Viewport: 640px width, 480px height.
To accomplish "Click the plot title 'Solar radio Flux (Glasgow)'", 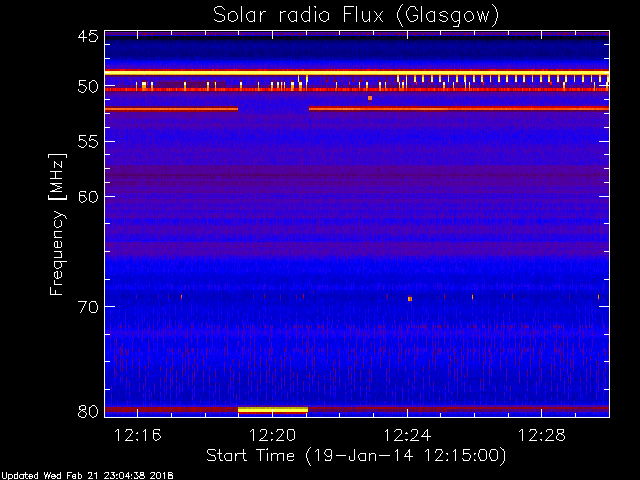I will click(x=356, y=16).
